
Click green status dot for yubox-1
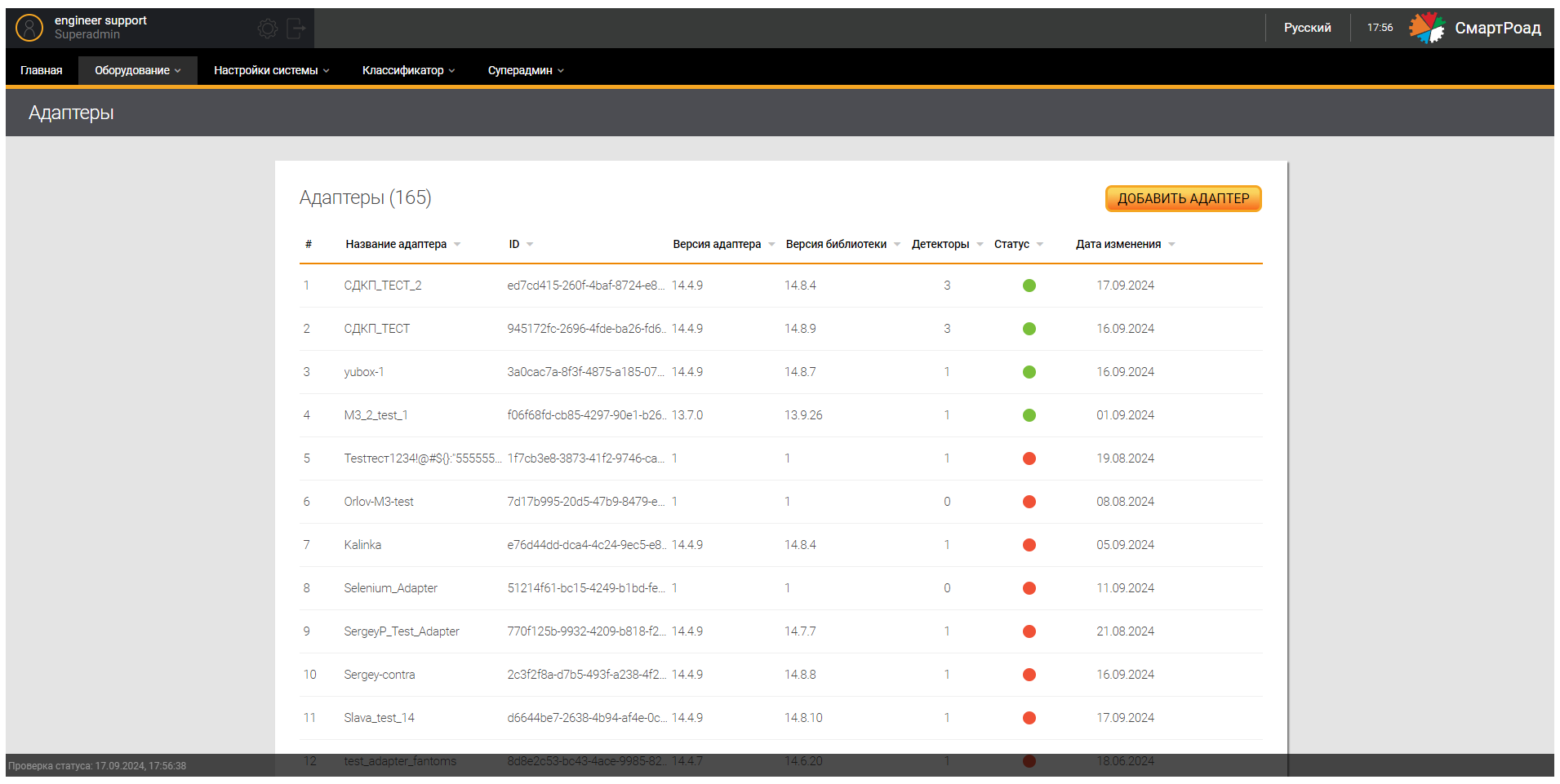pyautogui.click(x=1029, y=372)
